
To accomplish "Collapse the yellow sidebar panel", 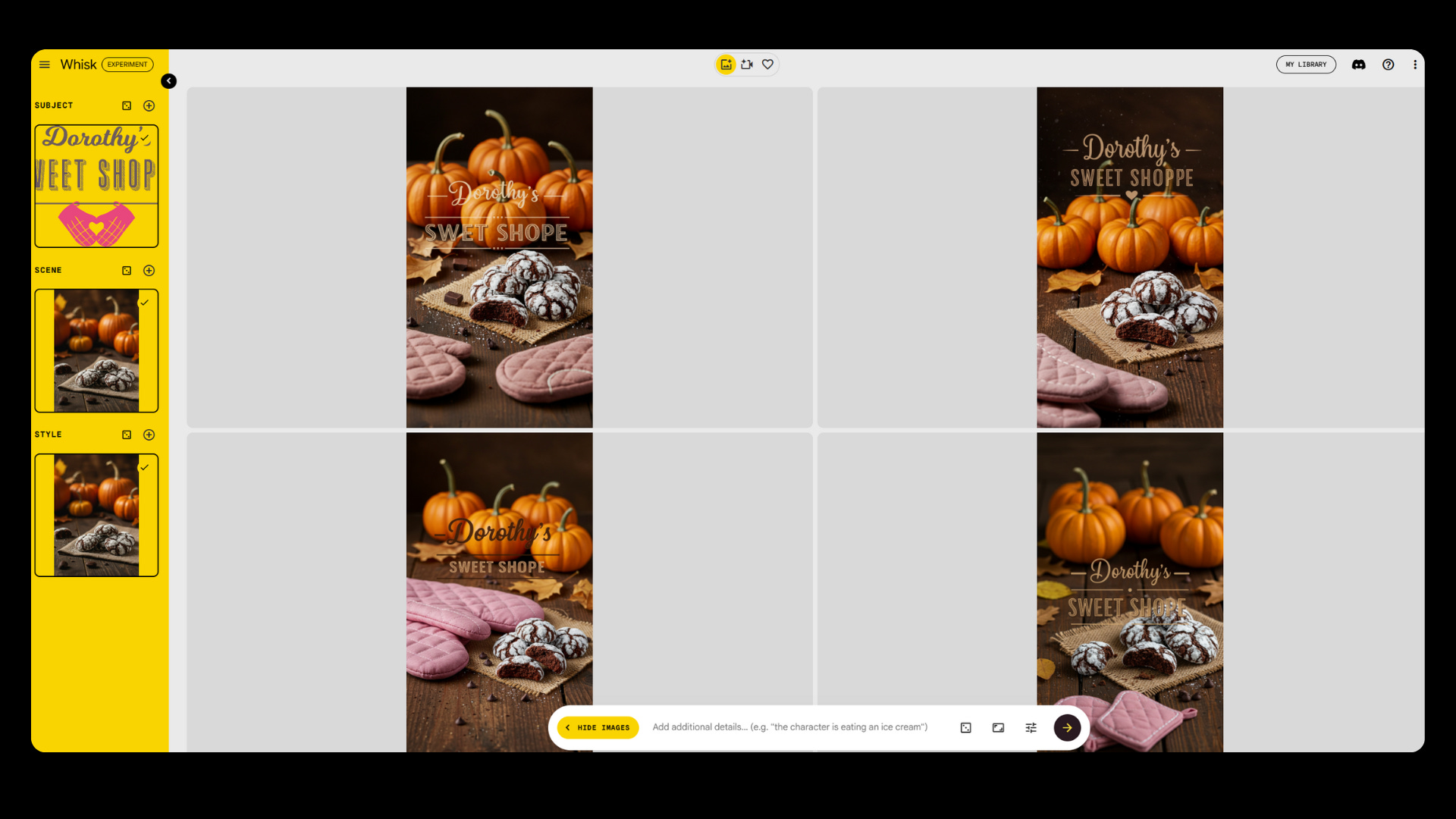I will coord(168,81).
